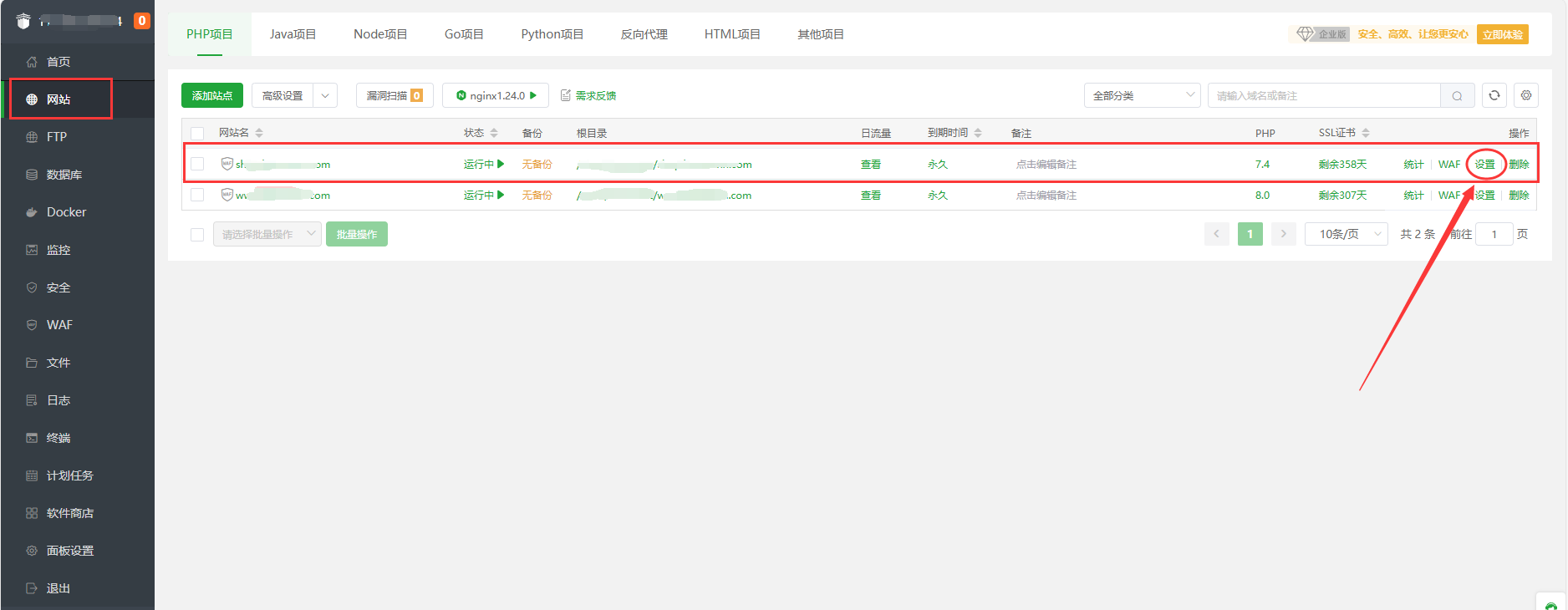Screen dimensions: 1568x610
Task: Click the 漏洞扫描 button
Action: coord(395,95)
